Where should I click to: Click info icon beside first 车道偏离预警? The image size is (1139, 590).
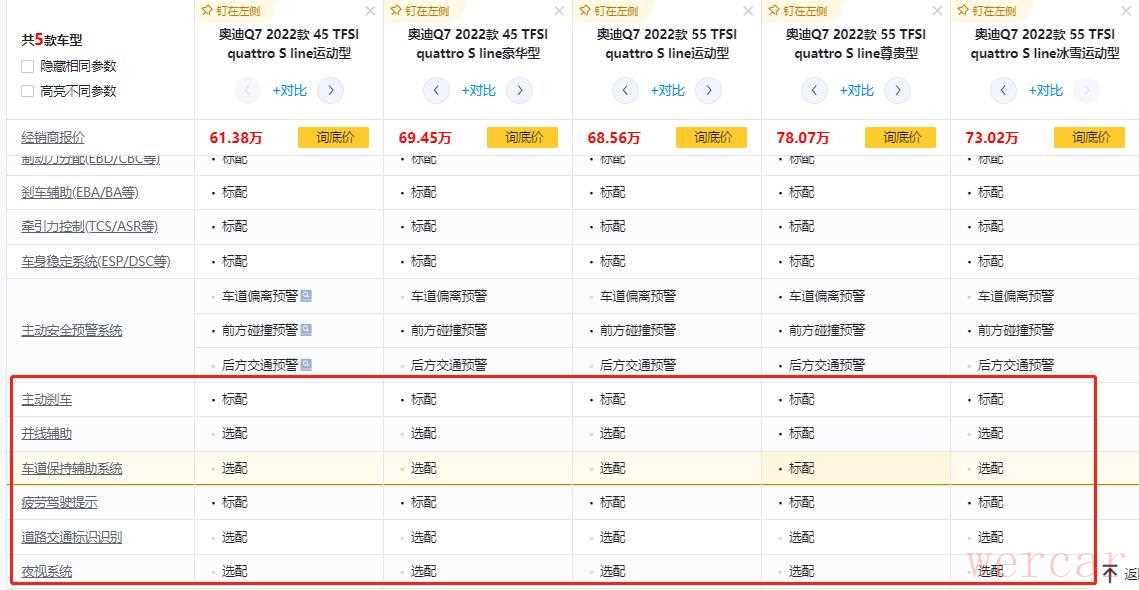click(x=306, y=296)
